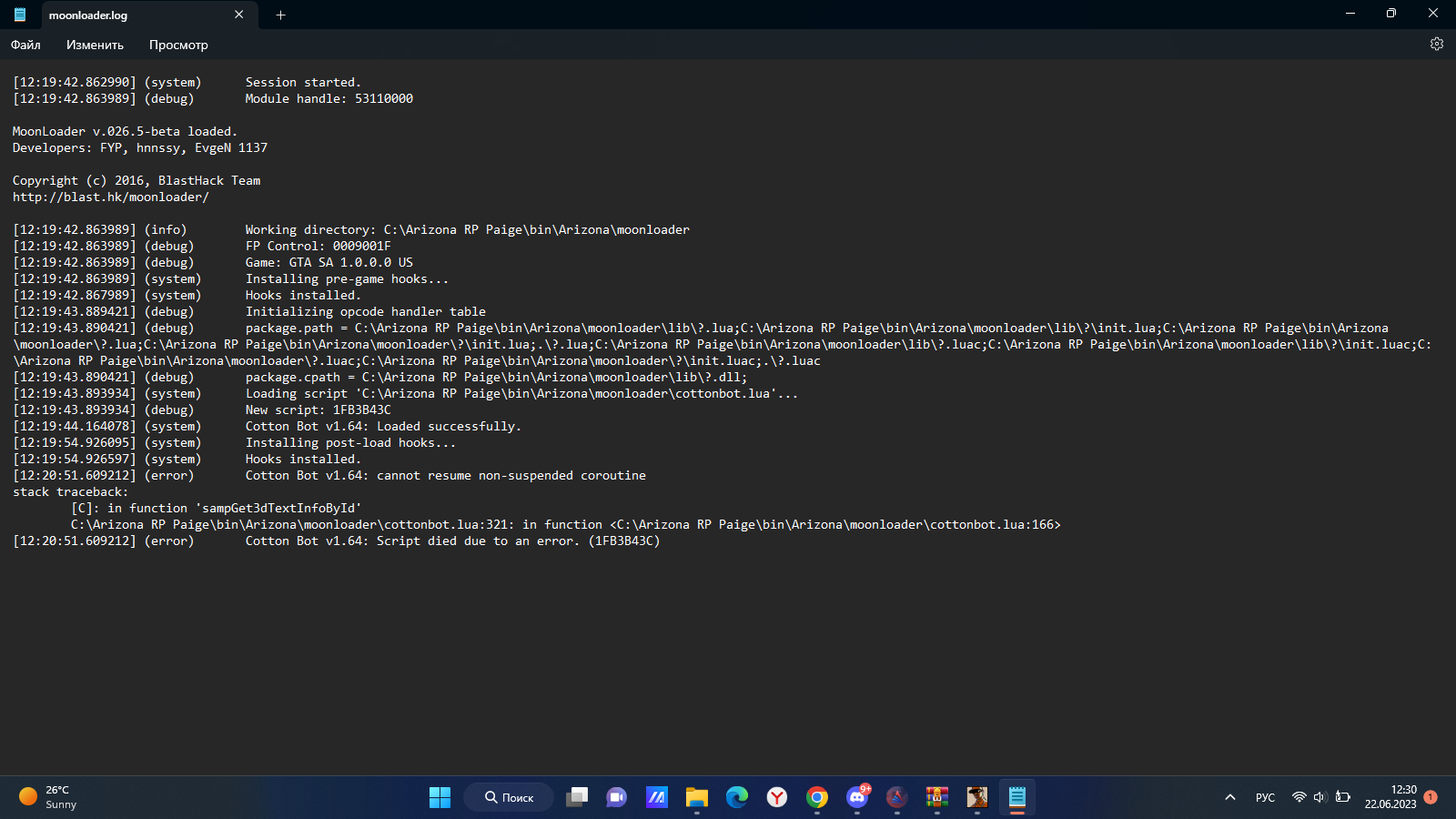
Task: Open Discord from the taskbar
Action: (857, 797)
